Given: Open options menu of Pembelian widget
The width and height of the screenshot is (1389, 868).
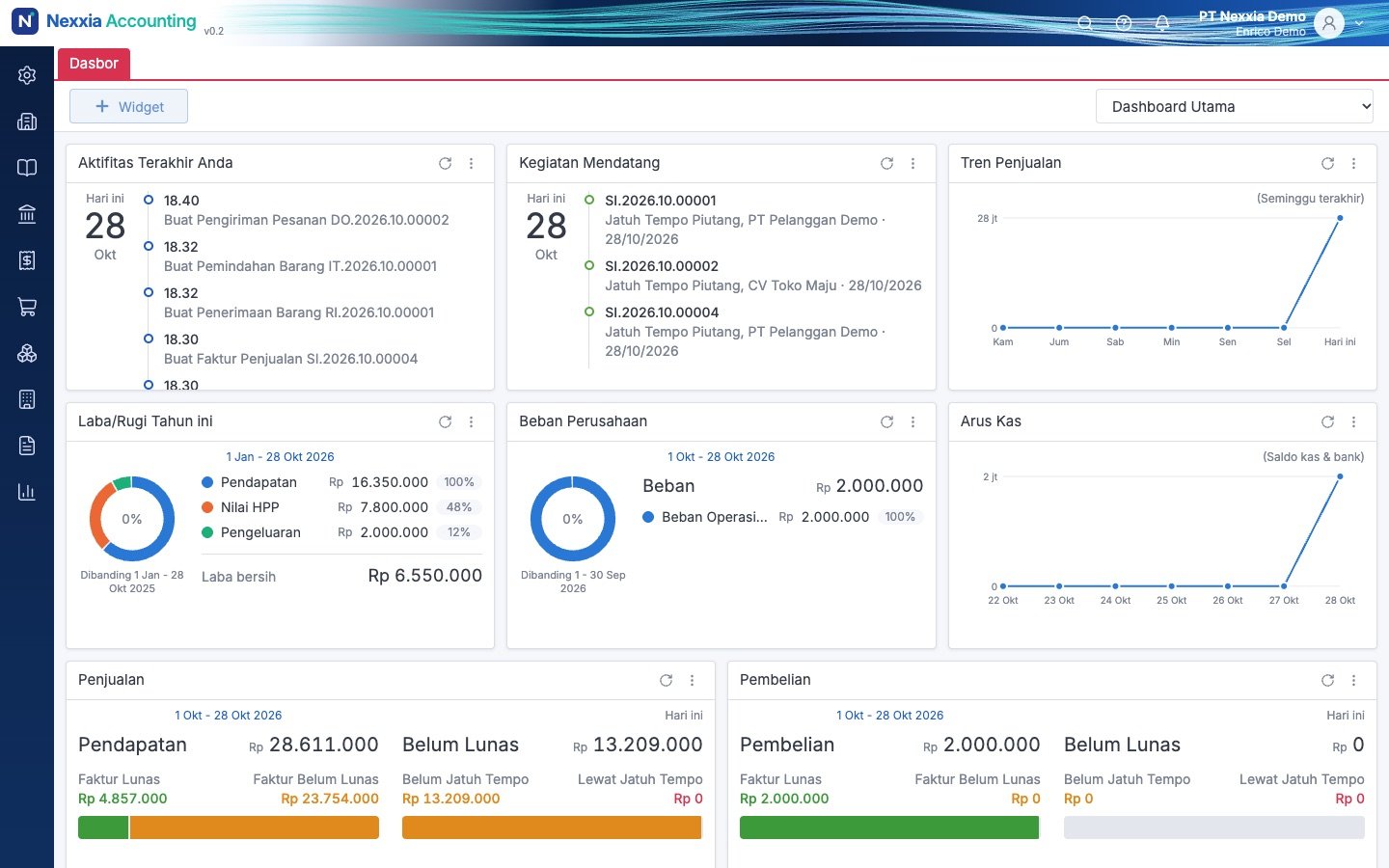Looking at the screenshot, I should click(x=1353, y=681).
